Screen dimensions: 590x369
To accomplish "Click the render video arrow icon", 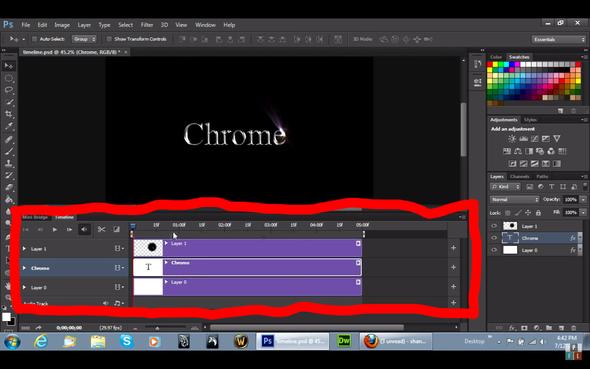I will coord(38,328).
